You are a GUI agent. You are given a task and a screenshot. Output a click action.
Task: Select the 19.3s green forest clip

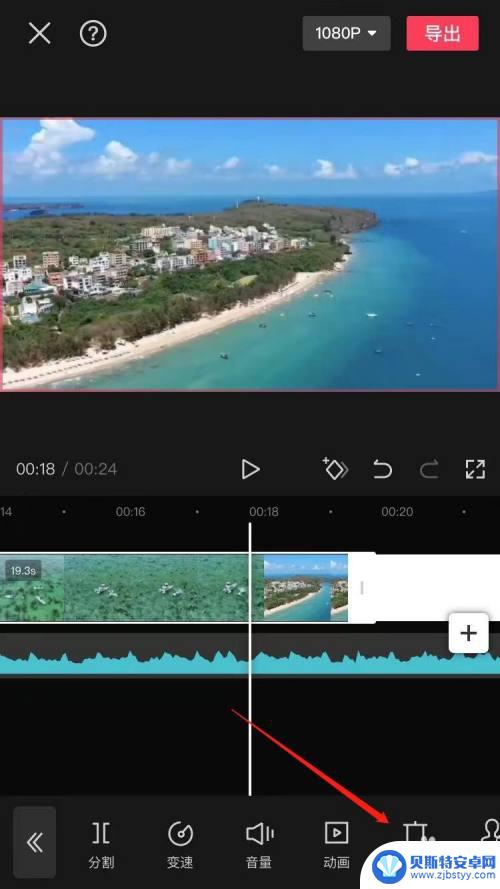click(x=132, y=588)
